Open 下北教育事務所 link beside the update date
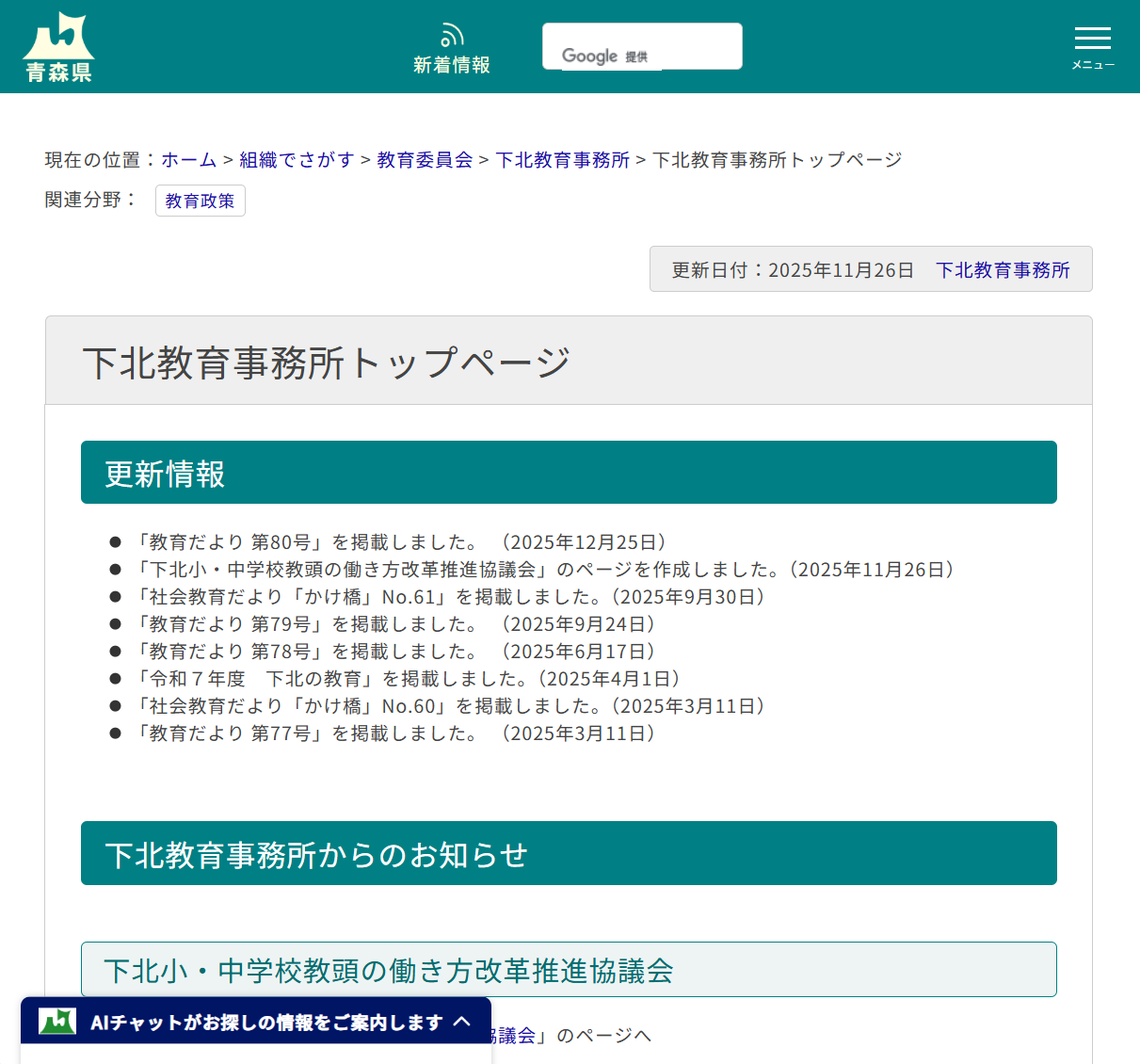 1004,269
